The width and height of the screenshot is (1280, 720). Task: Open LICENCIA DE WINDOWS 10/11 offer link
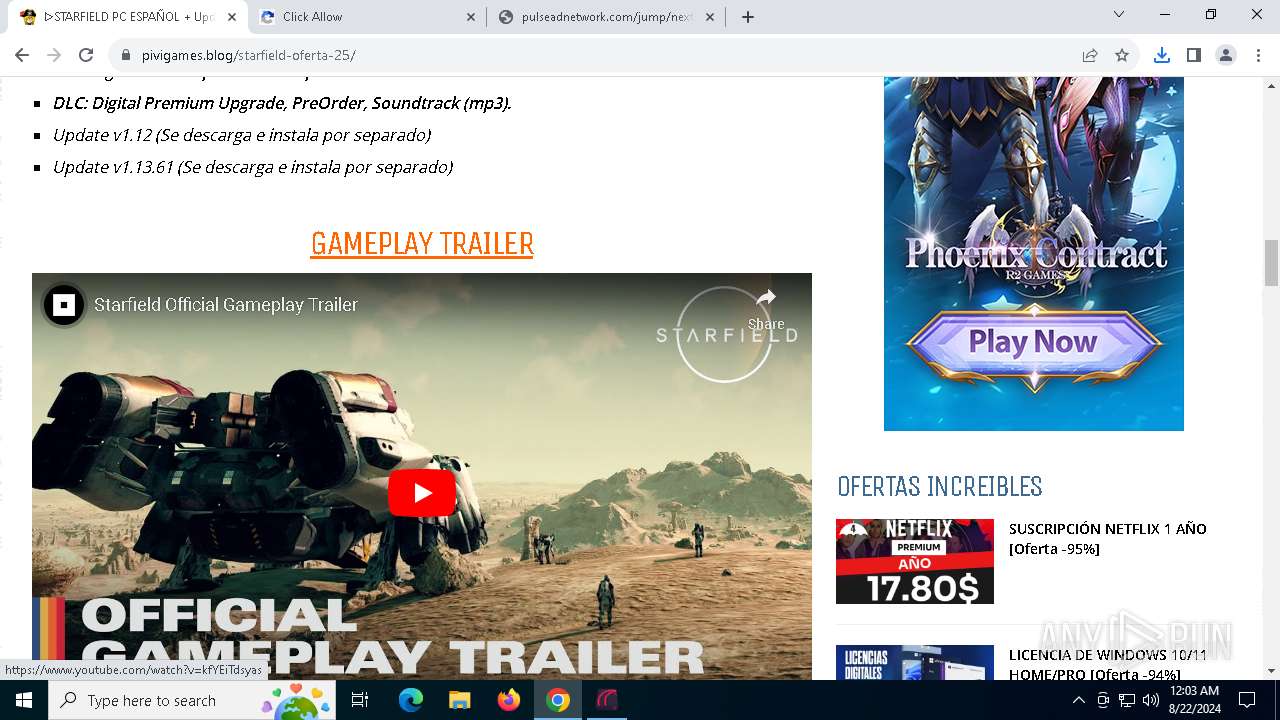click(1108, 664)
